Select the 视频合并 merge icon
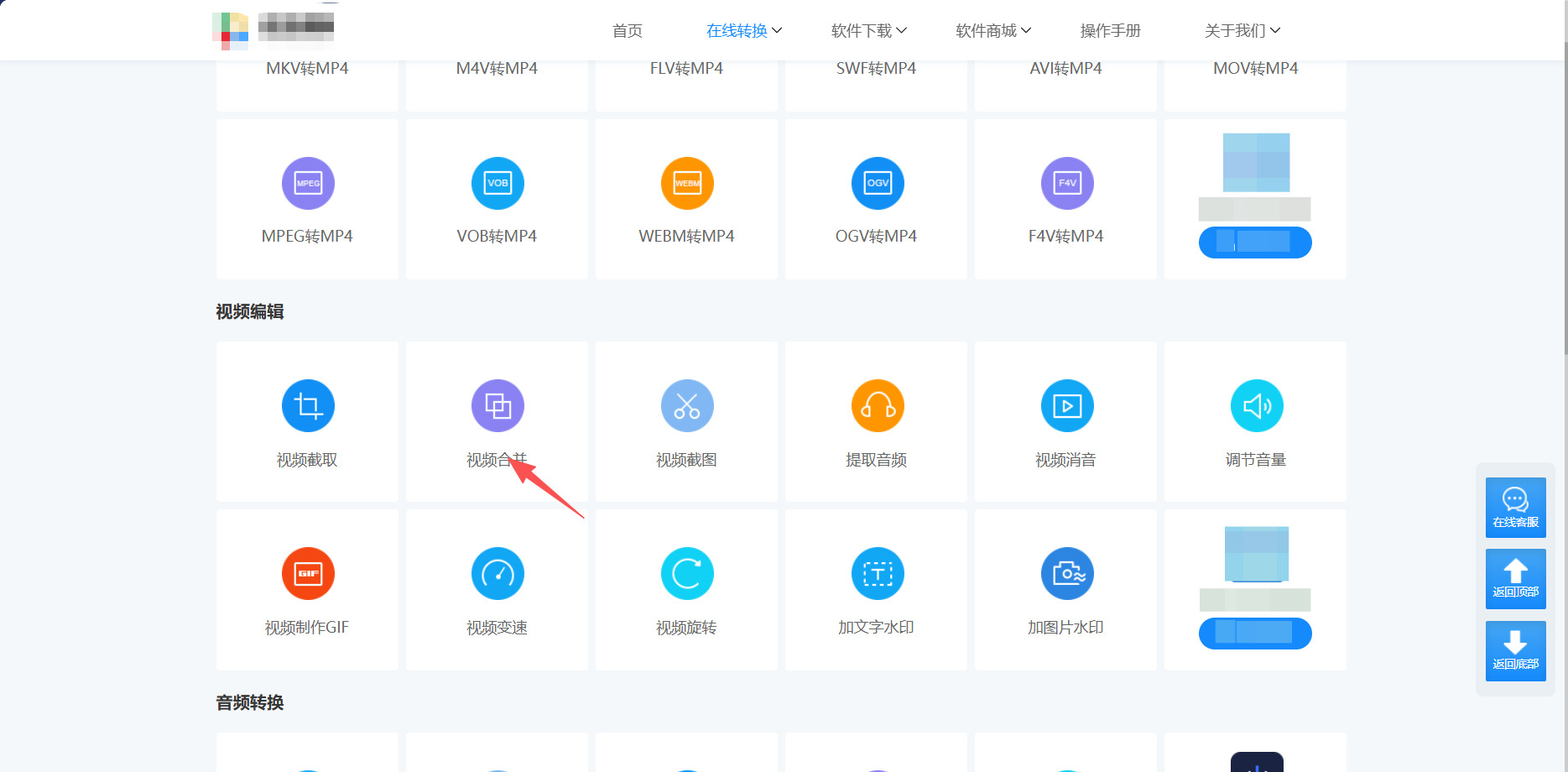The height and width of the screenshot is (772, 1568). click(x=497, y=406)
